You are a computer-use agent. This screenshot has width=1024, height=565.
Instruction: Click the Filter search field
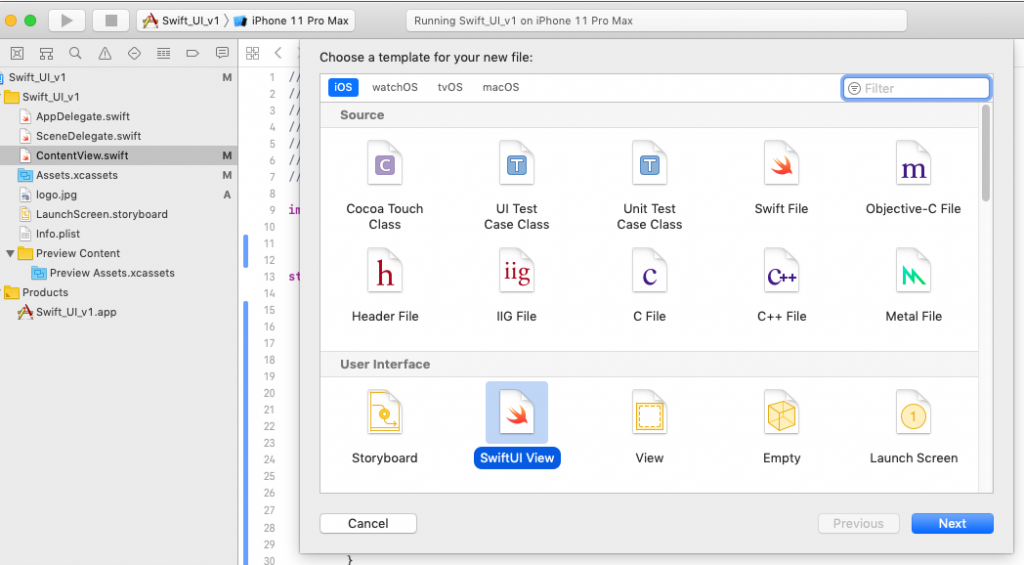pyautogui.click(x=916, y=88)
